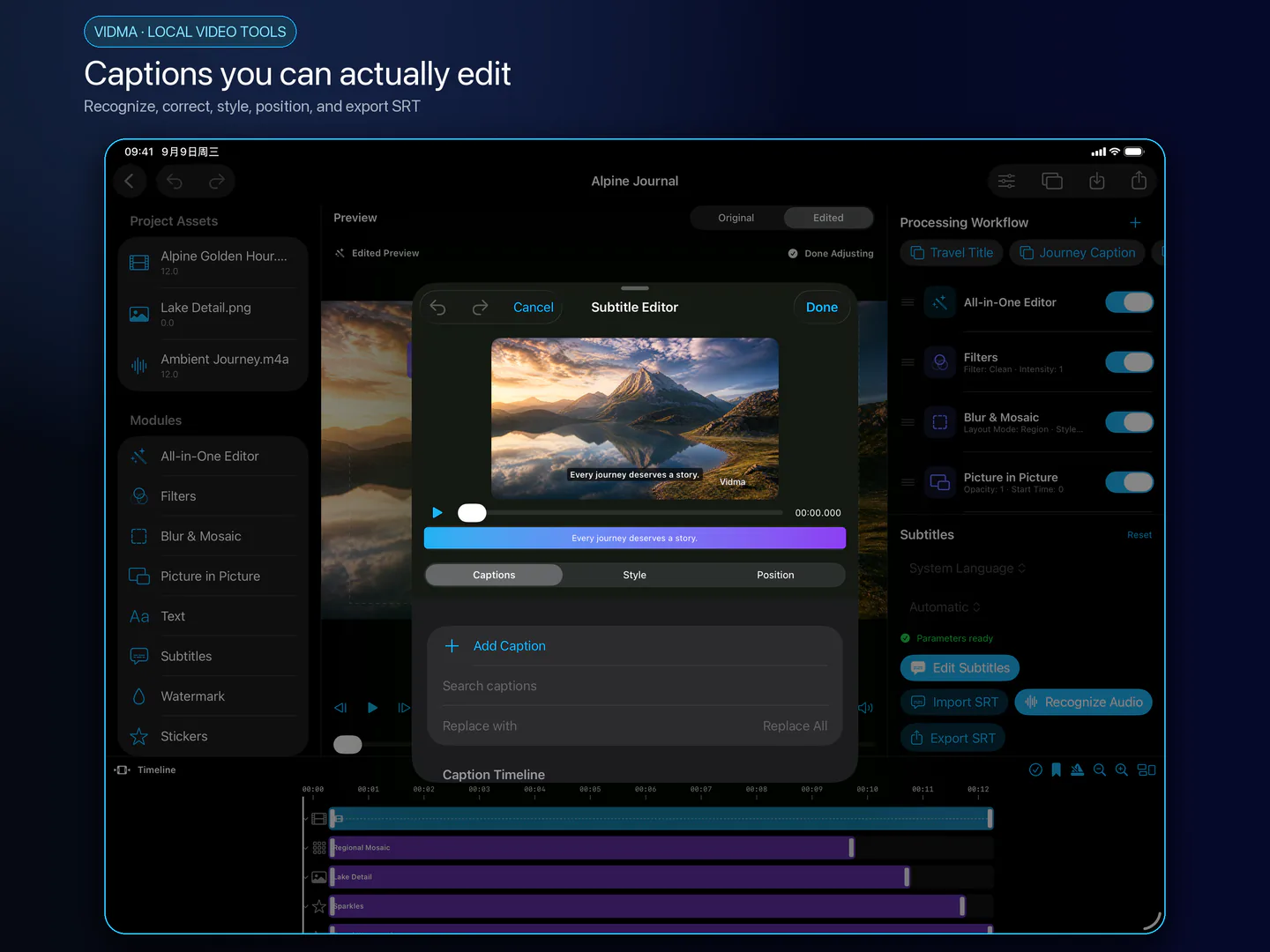The width and height of the screenshot is (1270, 952).
Task: Collapse the video track chevron
Action: [306, 819]
